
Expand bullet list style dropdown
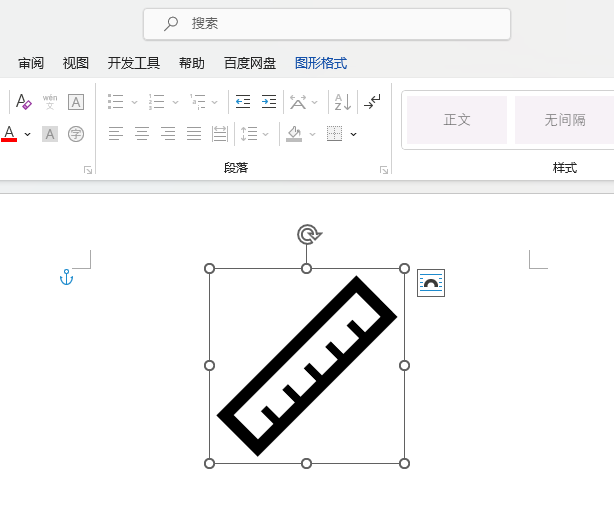134,102
